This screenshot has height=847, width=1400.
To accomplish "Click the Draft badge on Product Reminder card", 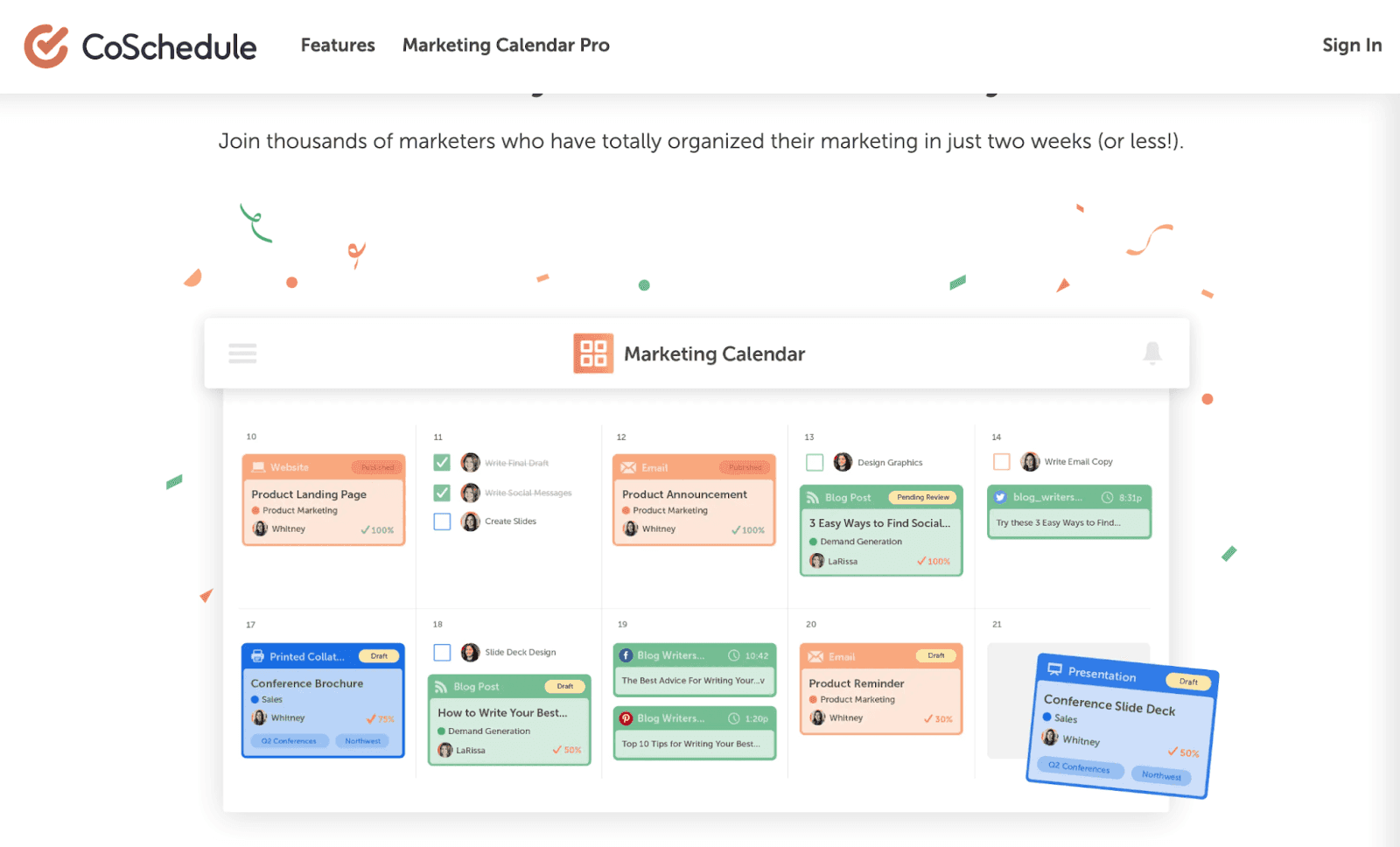I will pos(936,655).
